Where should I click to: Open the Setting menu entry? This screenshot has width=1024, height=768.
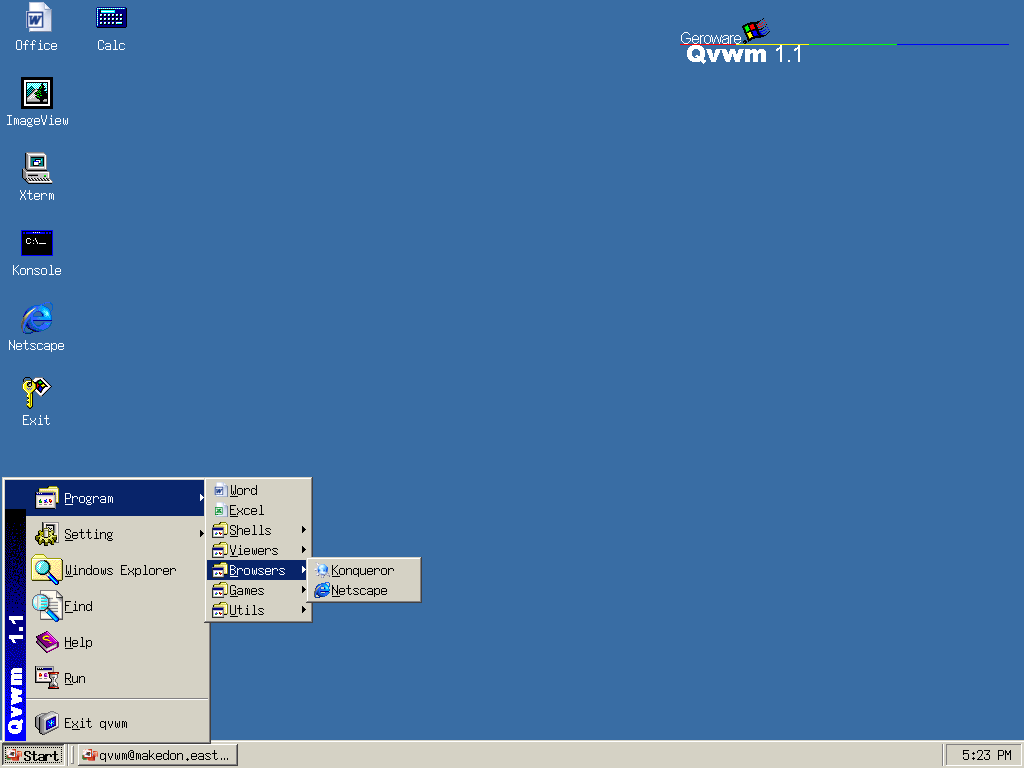point(116,534)
